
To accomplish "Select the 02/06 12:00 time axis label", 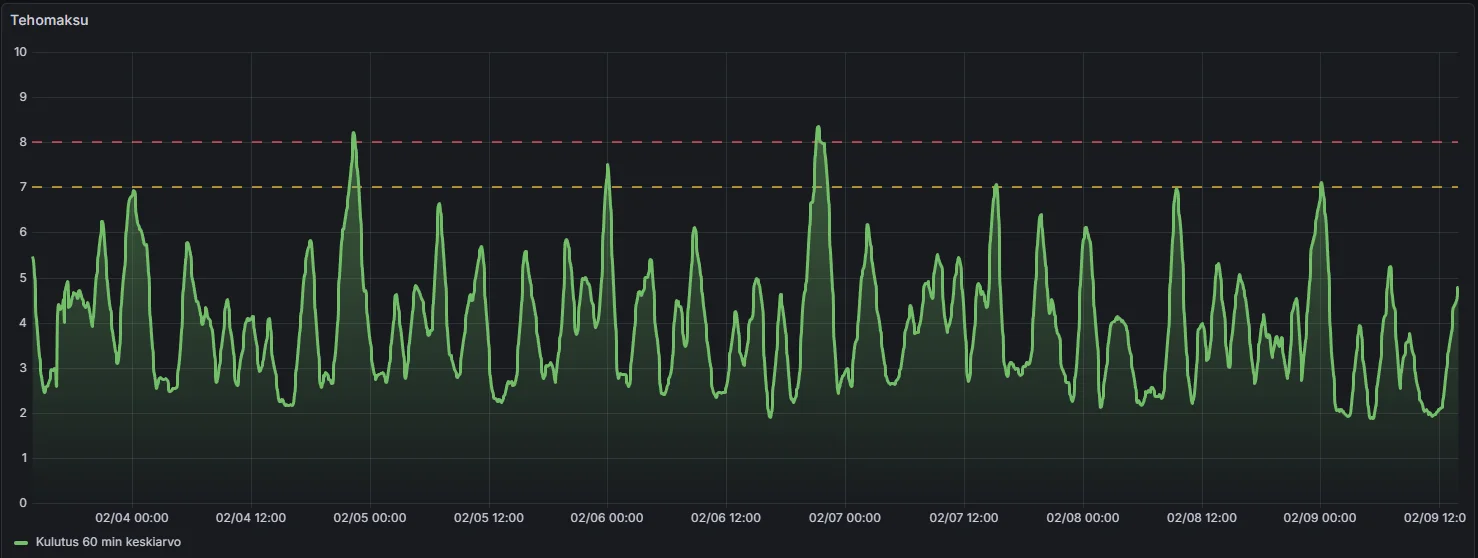I will [727, 518].
